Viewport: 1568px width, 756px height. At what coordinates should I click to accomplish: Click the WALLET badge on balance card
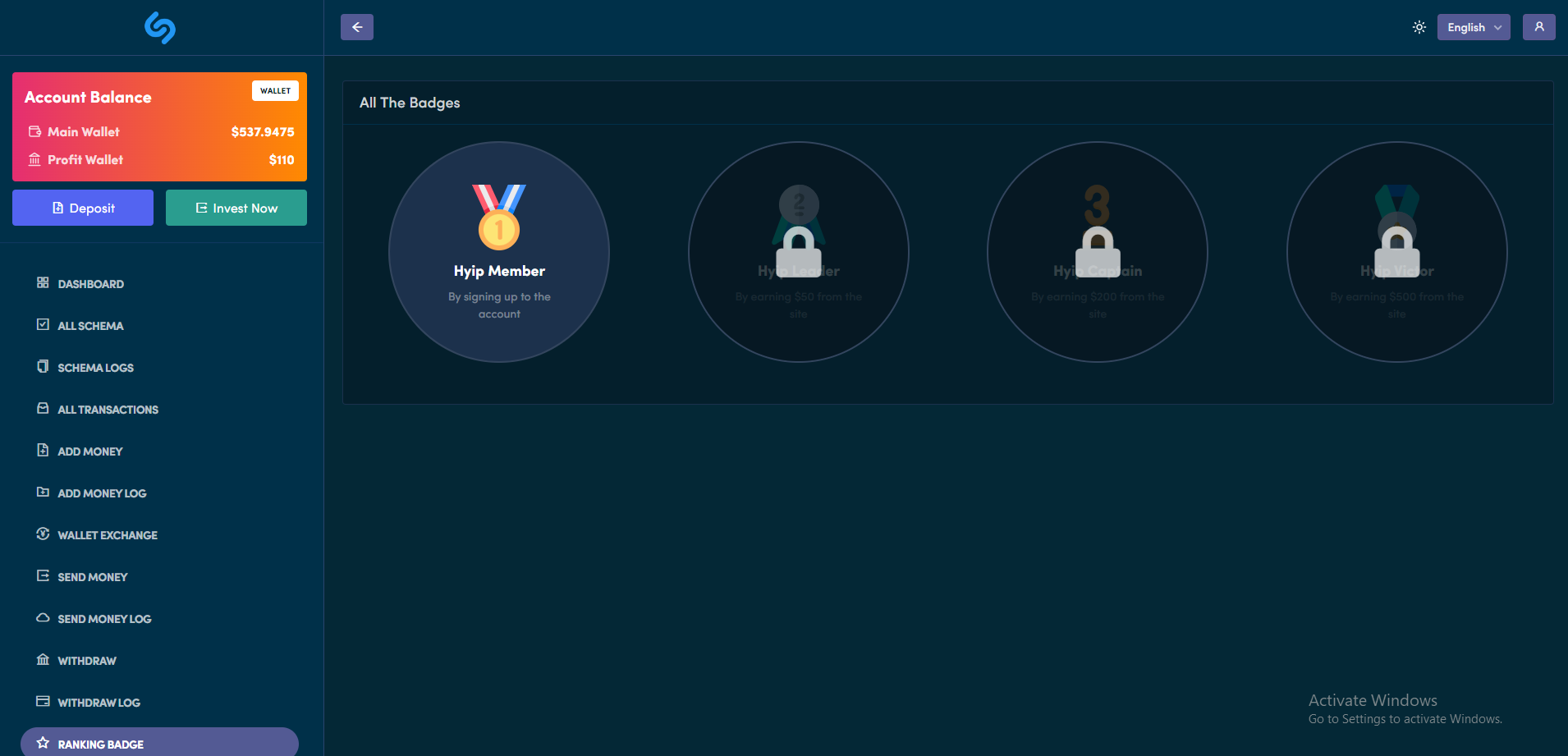click(275, 91)
